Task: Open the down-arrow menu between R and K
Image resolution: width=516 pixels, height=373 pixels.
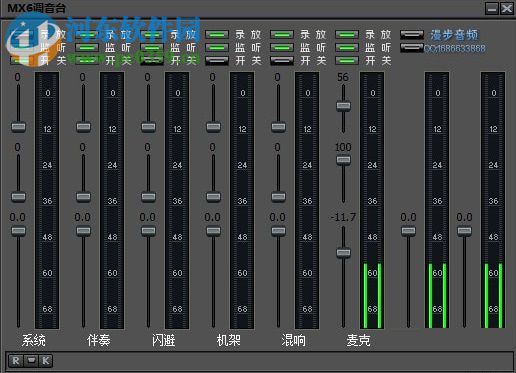Action: click(x=31, y=361)
